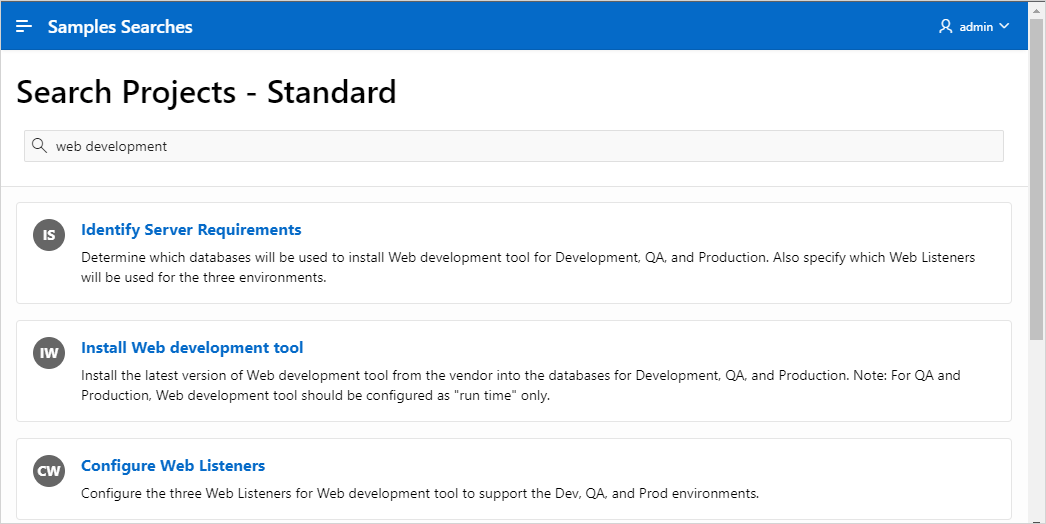Click the scroll down arrow
This screenshot has width=1046, height=524.
tap(1037, 516)
